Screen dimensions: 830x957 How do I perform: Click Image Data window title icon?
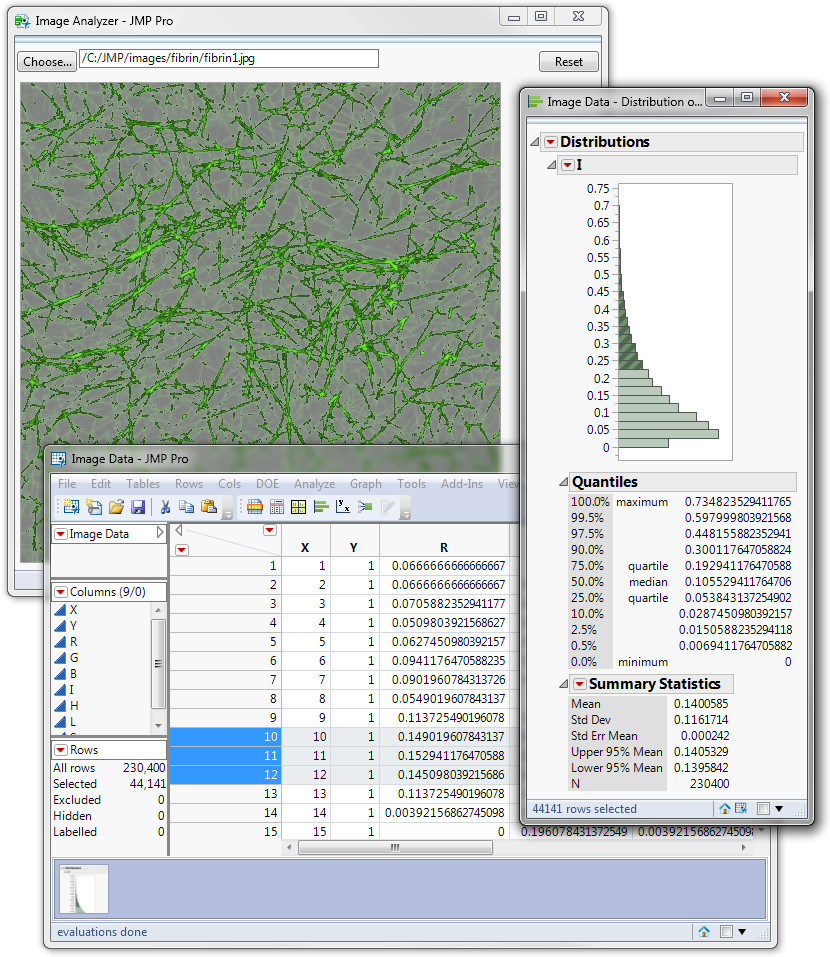click(59, 459)
